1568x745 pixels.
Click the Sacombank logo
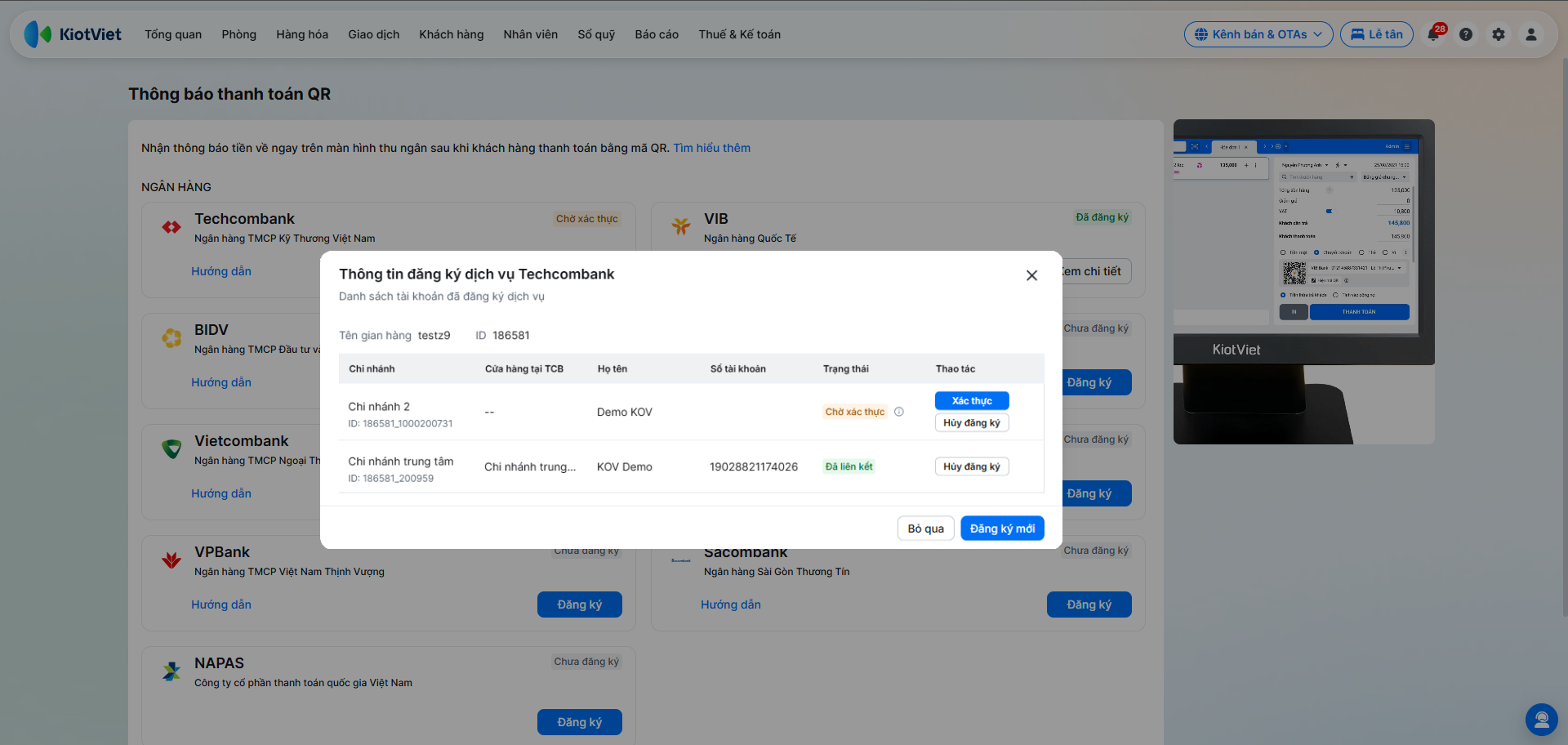pyautogui.click(x=681, y=560)
